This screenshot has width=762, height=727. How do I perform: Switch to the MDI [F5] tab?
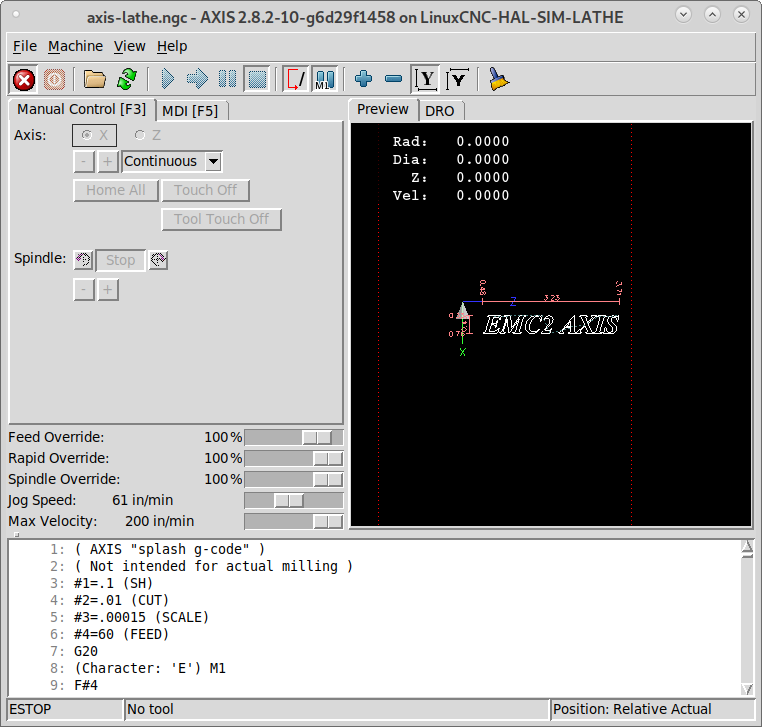[x=190, y=110]
